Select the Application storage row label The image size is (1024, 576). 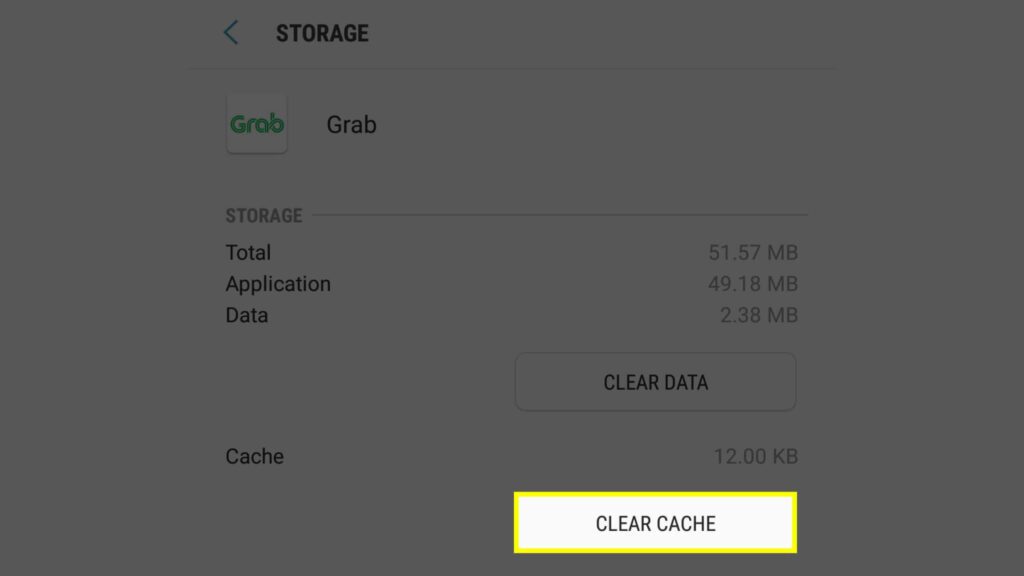[x=278, y=284]
